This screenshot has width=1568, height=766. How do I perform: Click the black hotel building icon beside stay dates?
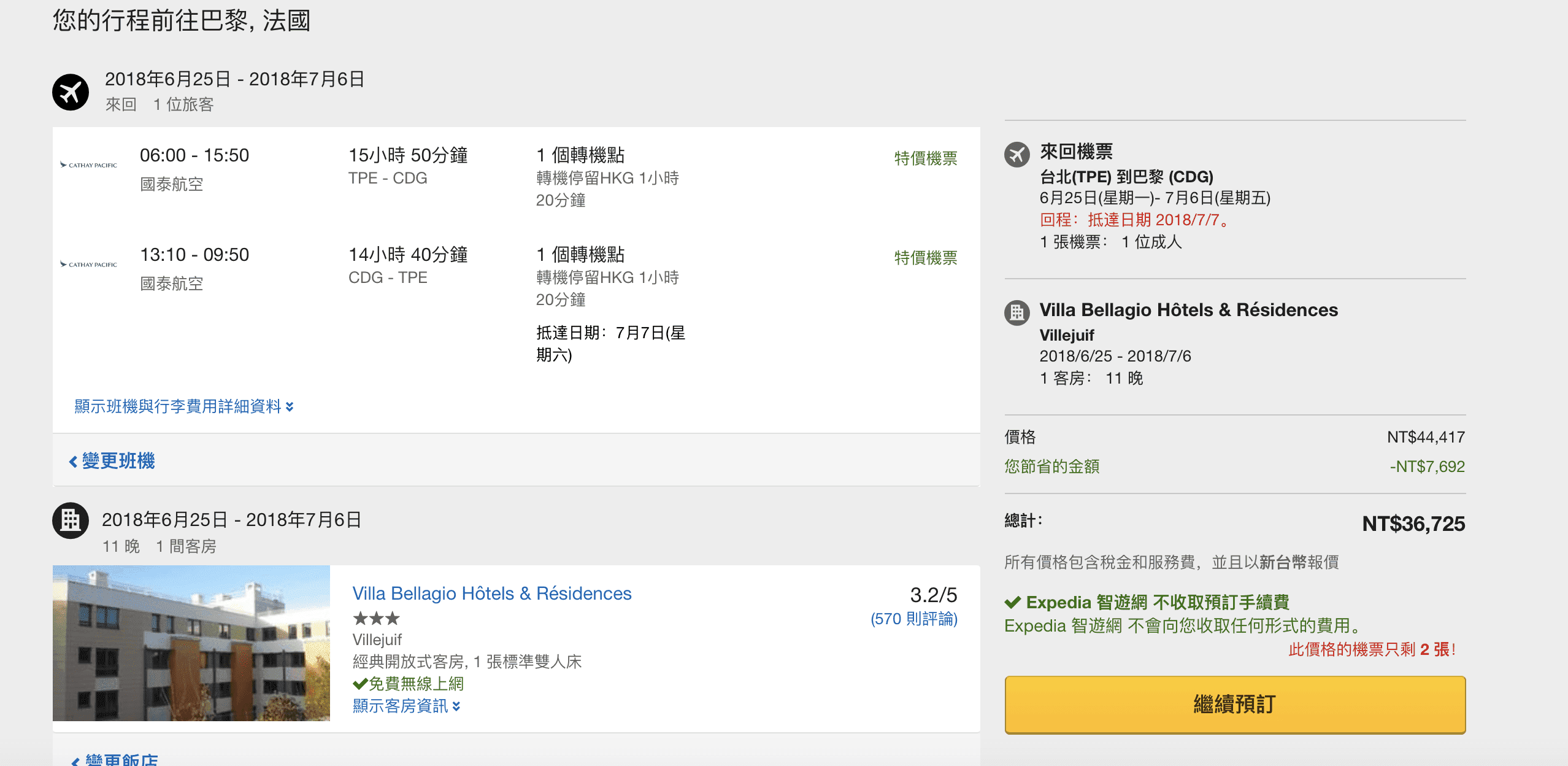(x=71, y=520)
